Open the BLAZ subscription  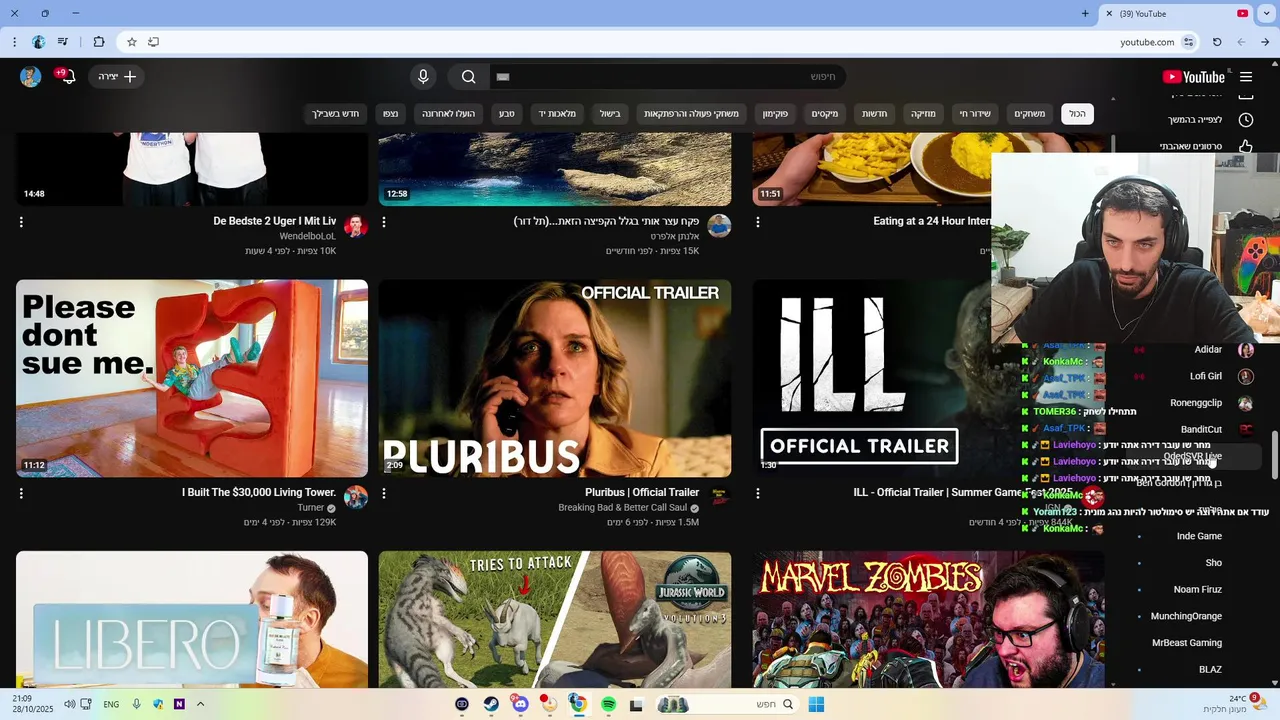point(1195,669)
